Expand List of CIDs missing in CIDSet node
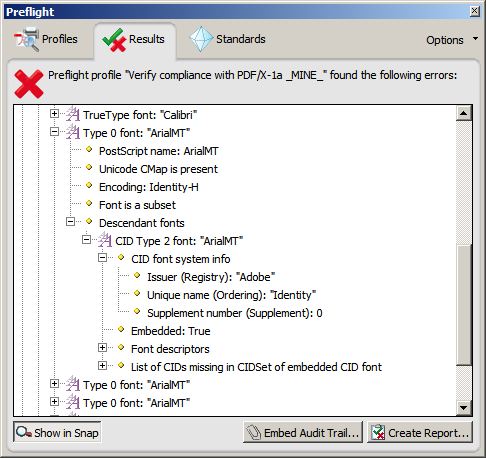Screen dimensions: 486x458 point(102,366)
